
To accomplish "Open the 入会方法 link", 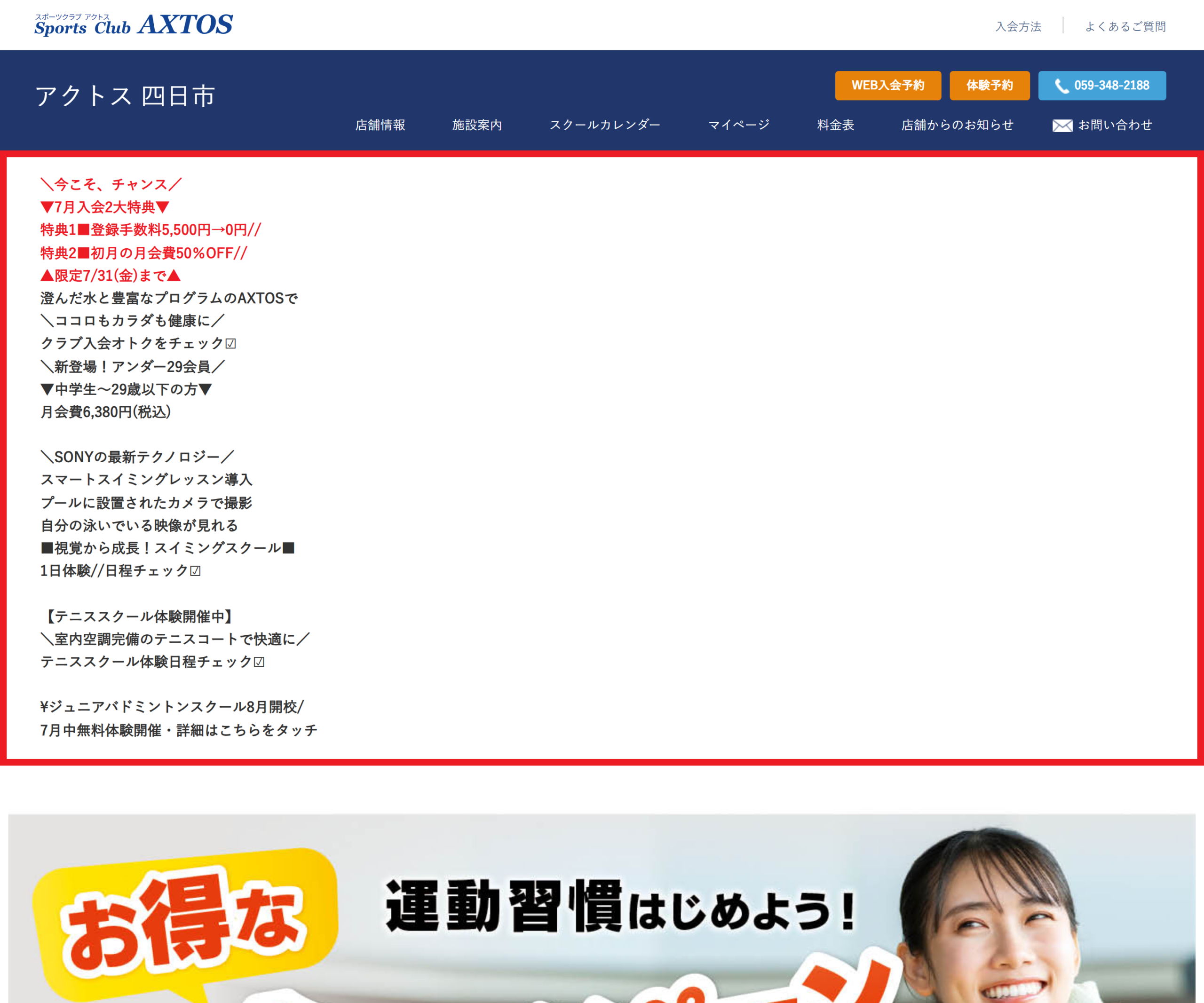I will (1018, 26).
